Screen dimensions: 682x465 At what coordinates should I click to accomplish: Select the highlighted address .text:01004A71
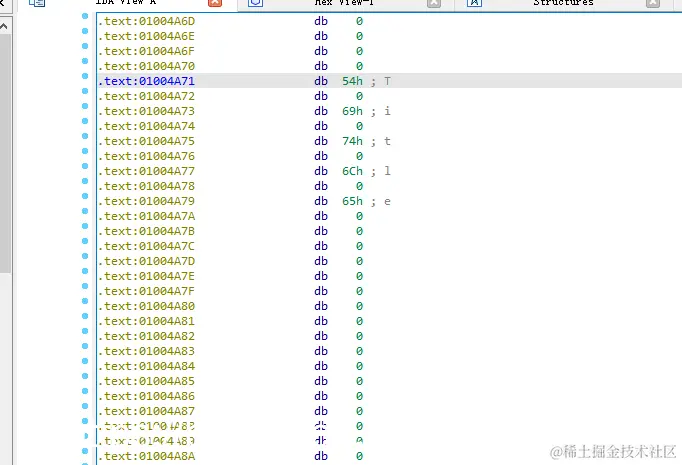(x=147, y=81)
